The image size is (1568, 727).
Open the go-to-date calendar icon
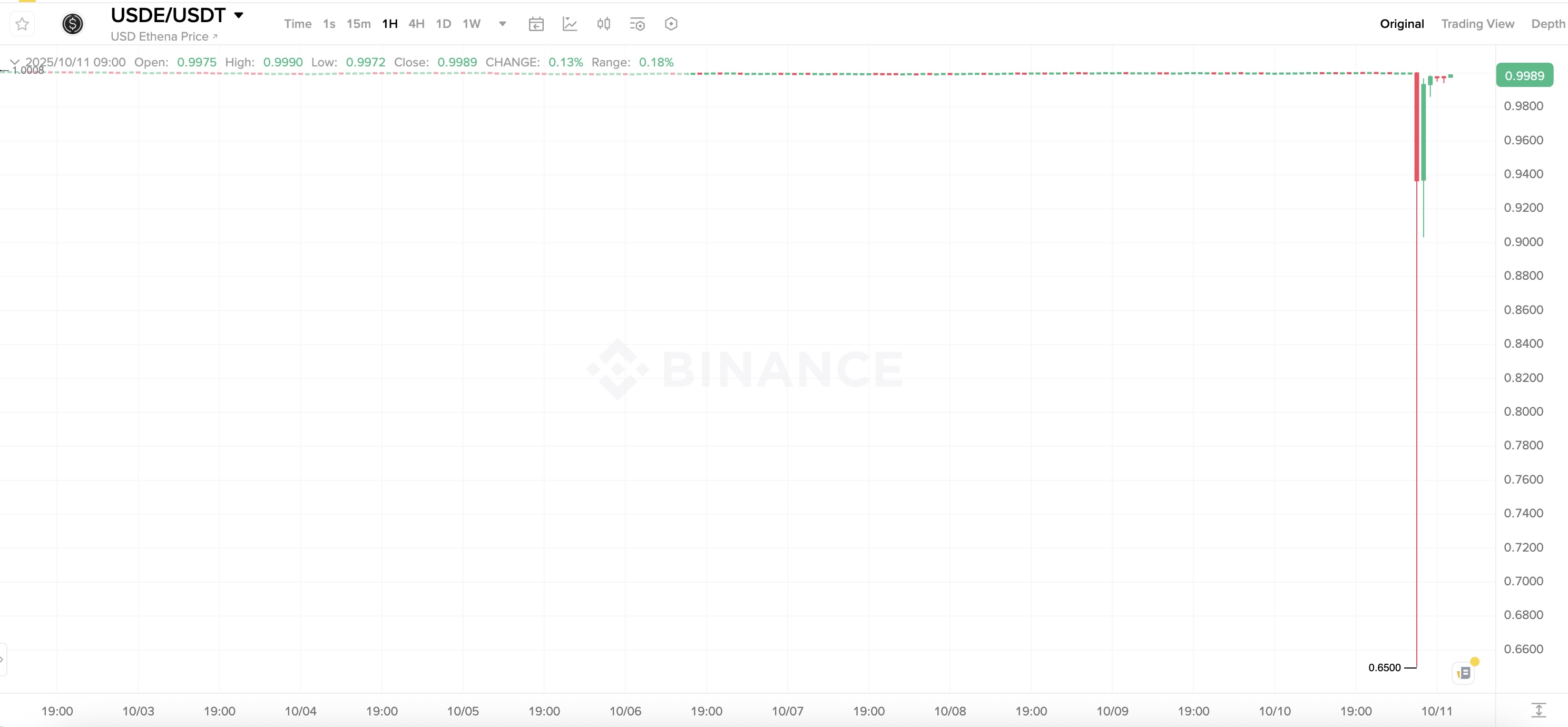pos(536,24)
